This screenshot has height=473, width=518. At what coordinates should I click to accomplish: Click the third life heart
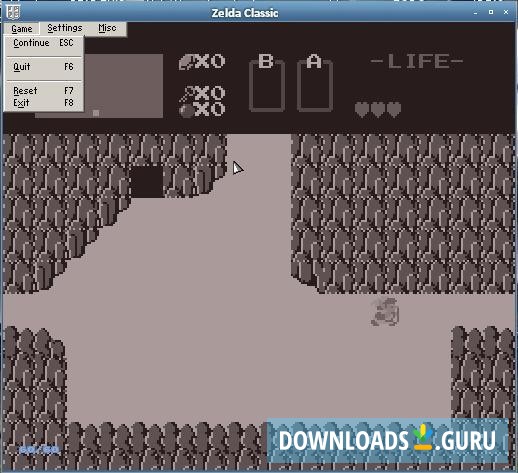(394, 109)
